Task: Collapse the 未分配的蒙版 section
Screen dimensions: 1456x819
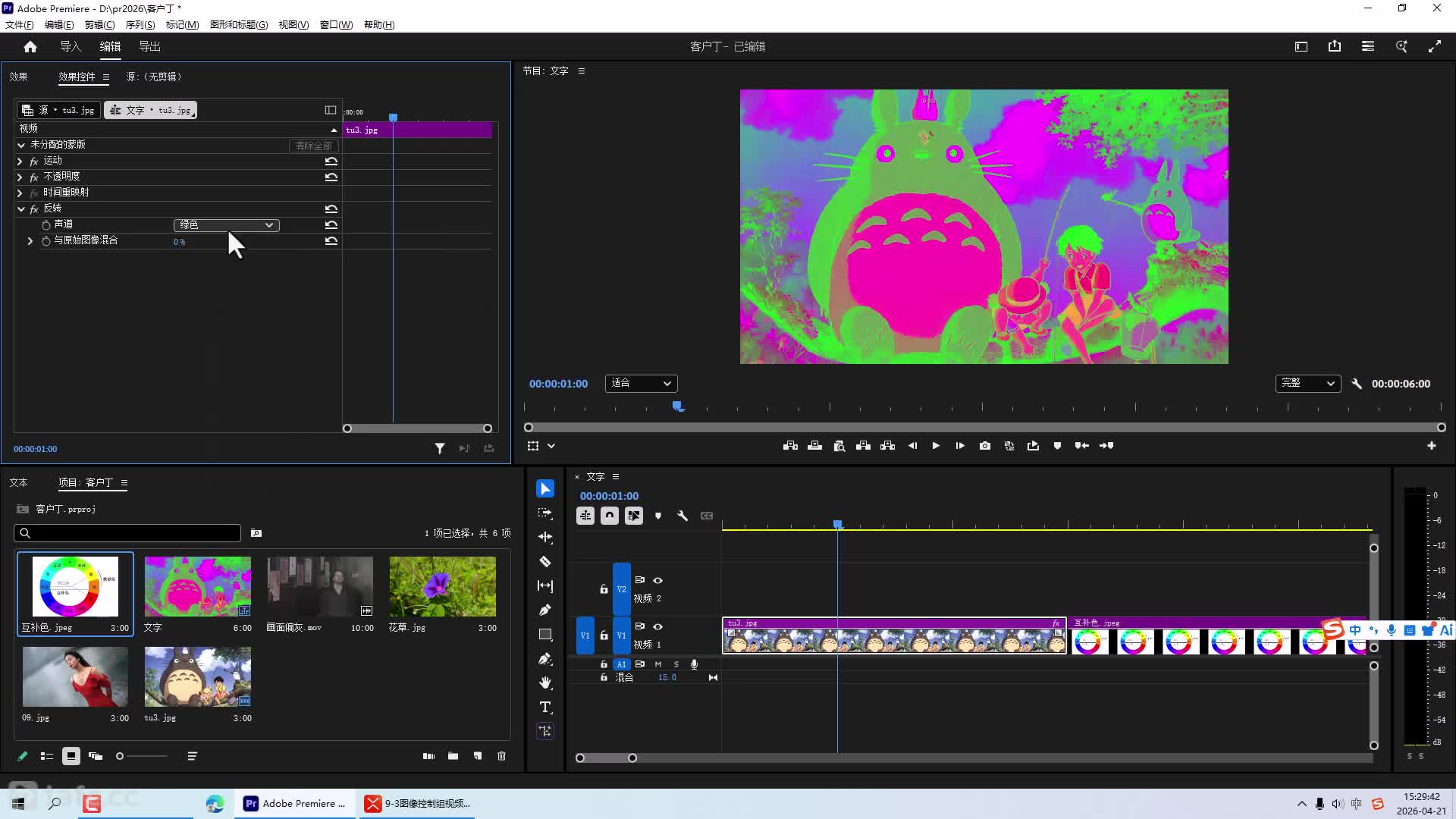Action: (x=21, y=145)
